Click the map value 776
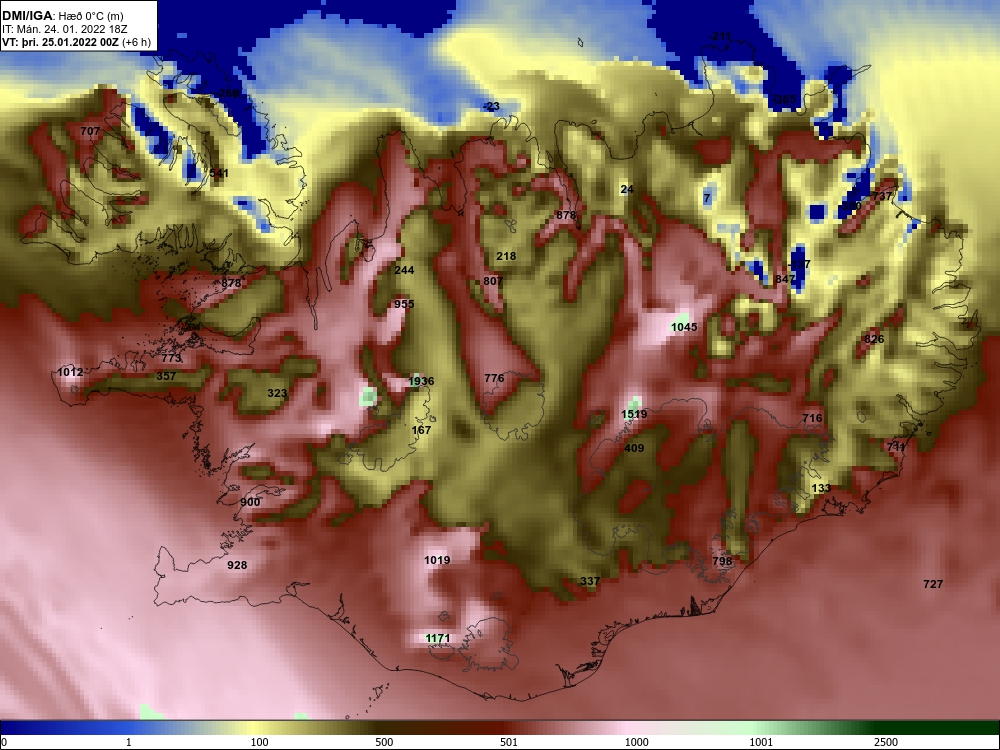 [x=494, y=378]
